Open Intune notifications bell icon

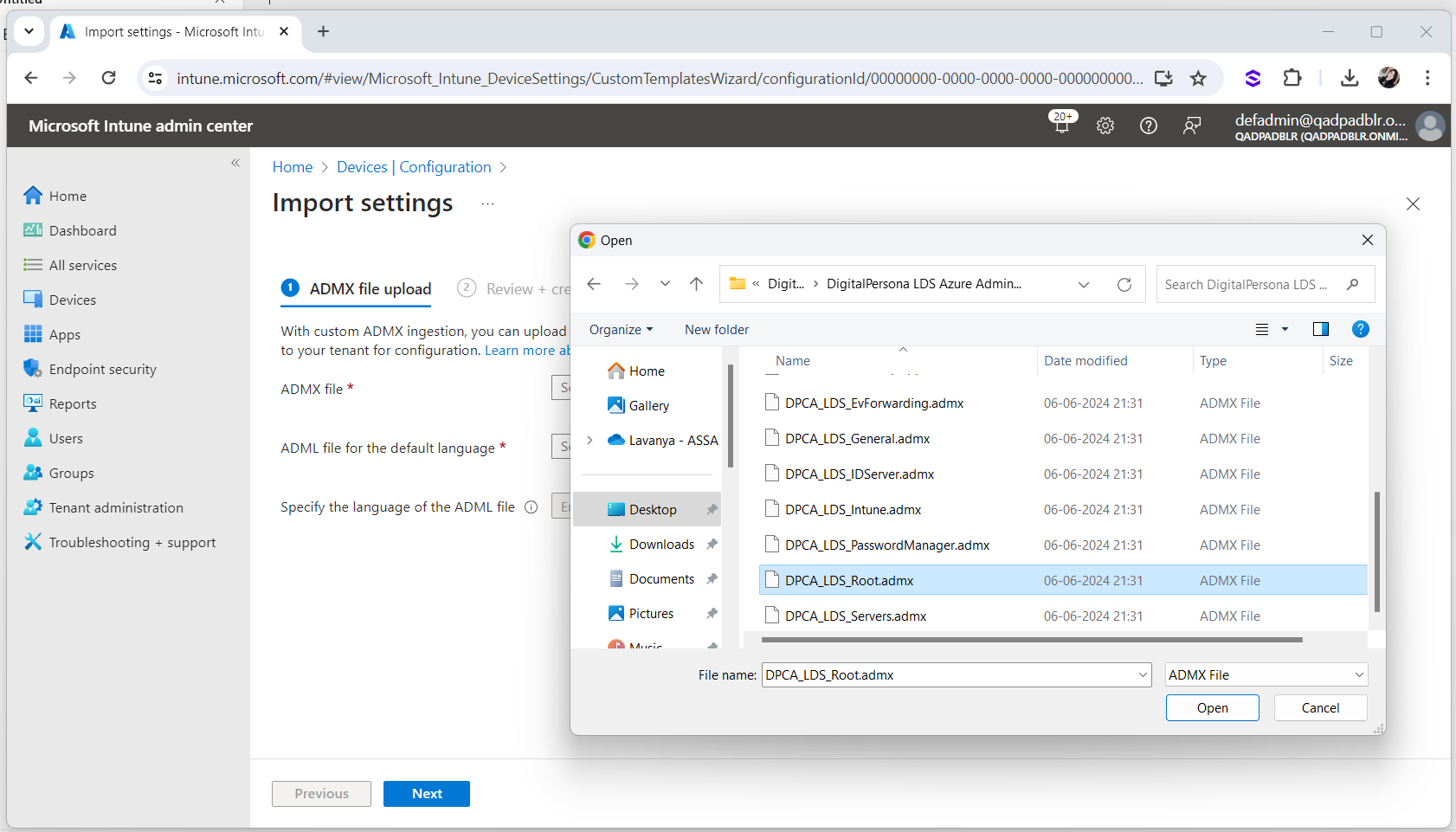[x=1062, y=124]
